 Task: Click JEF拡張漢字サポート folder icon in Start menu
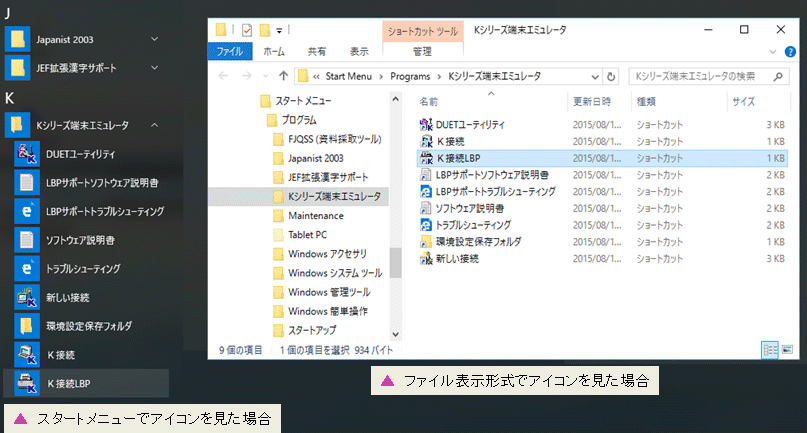click(x=17, y=67)
